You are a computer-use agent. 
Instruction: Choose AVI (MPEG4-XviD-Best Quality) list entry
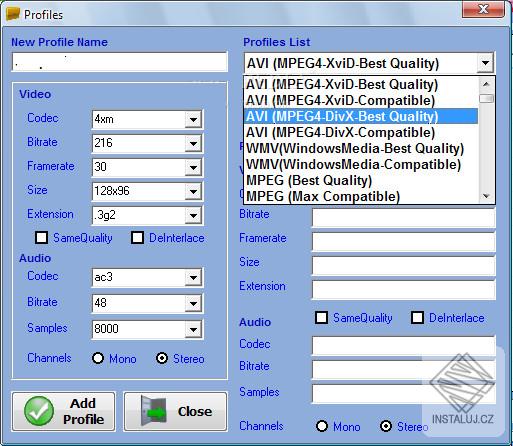[x=361, y=84]
